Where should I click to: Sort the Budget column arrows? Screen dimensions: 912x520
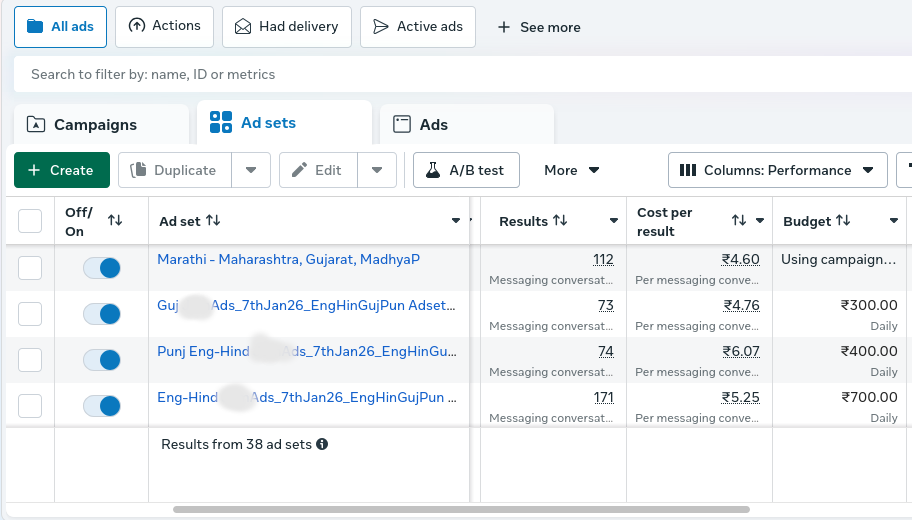842,221
